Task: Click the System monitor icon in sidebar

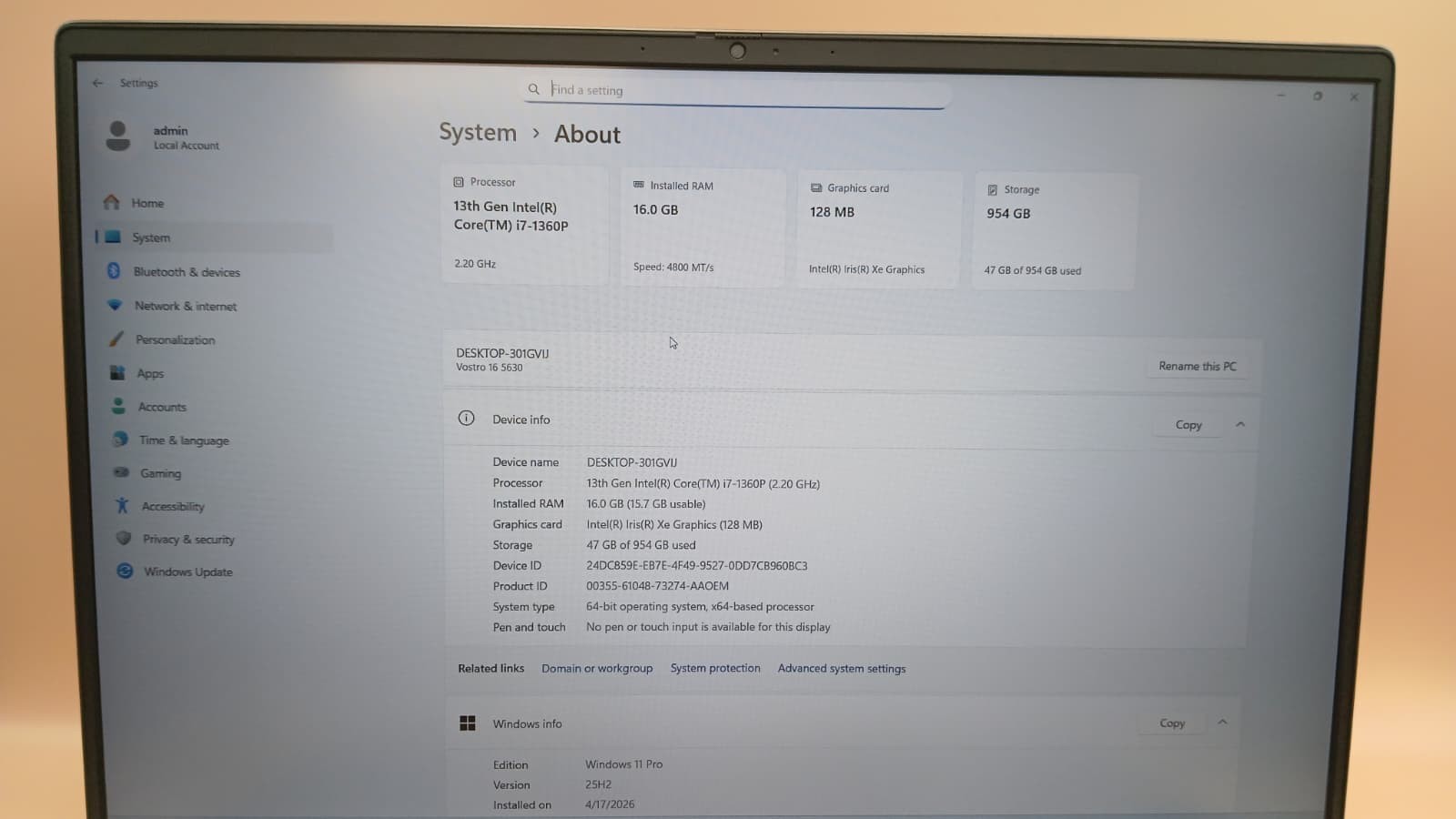Action: coord(113,237)
